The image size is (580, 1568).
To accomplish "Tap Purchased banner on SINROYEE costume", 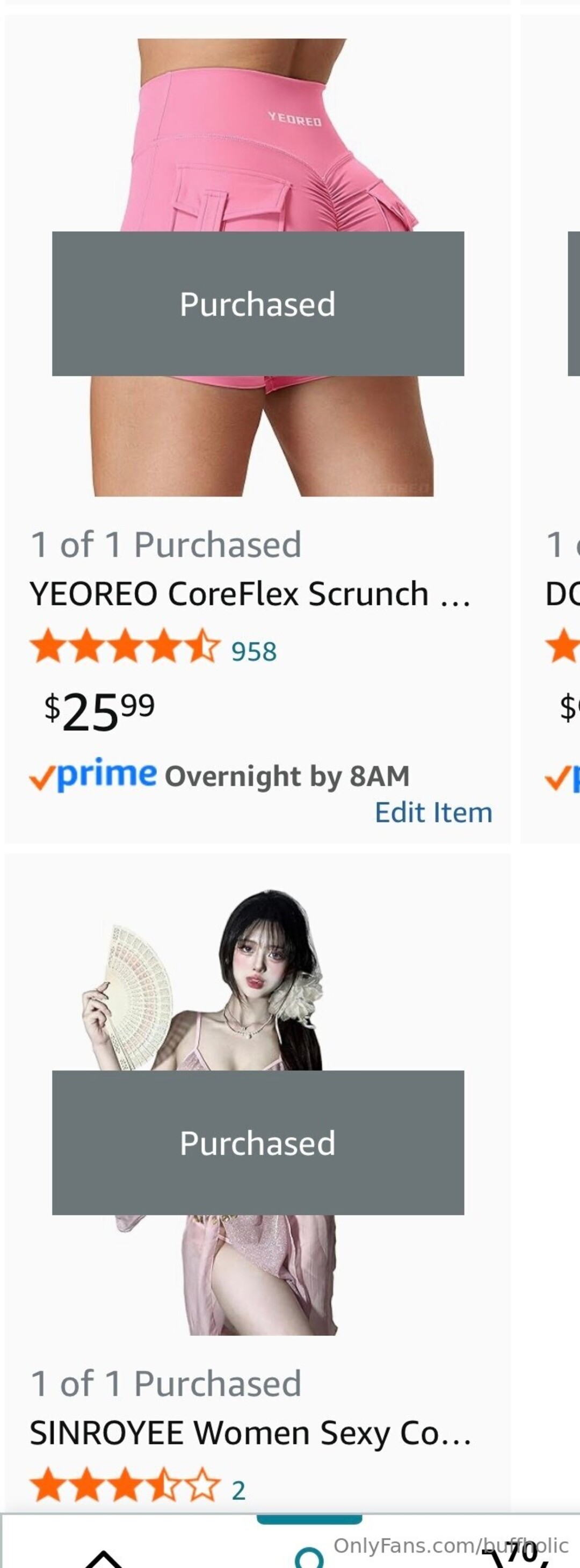I will [x=257, y=1142].
